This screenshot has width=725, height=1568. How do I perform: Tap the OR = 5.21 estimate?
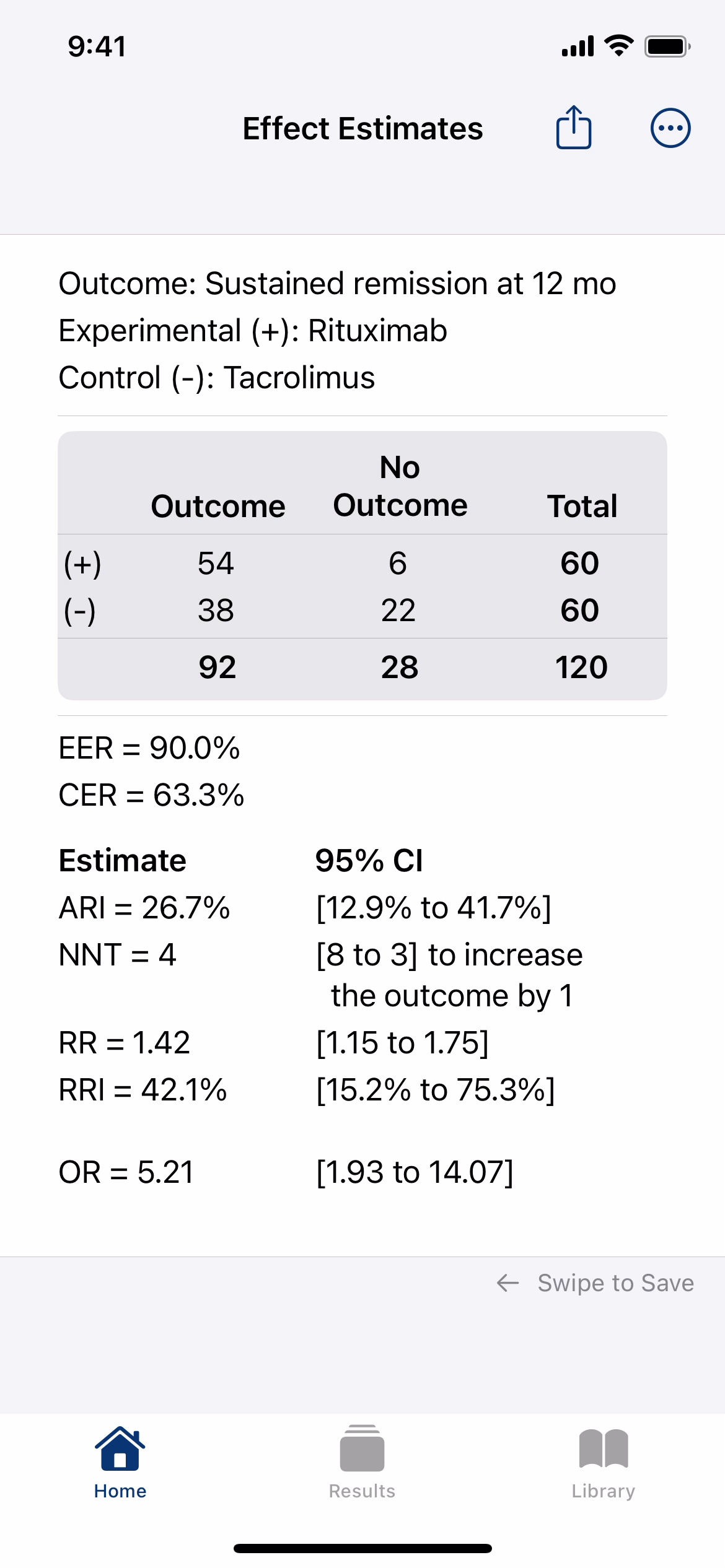tap(126, 1172)
